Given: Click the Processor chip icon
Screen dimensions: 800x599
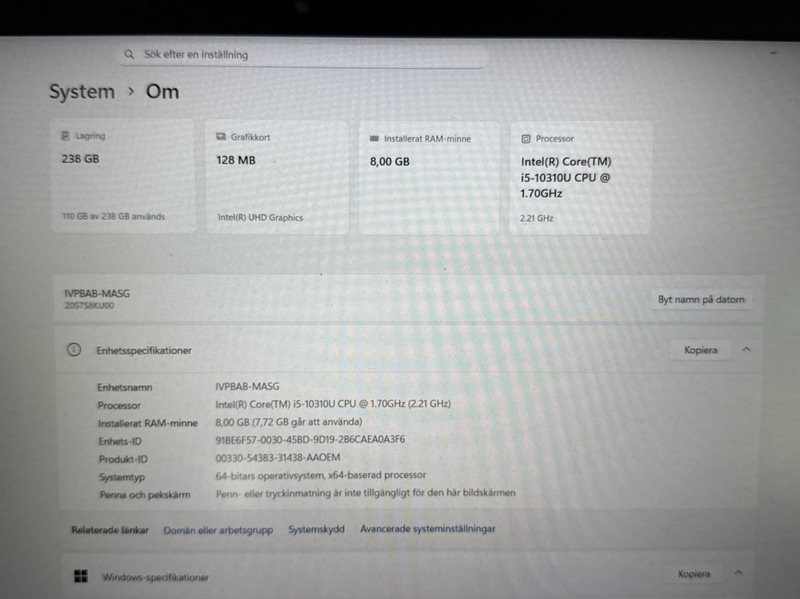Looking at the screenshot, I should click(526, 139).
